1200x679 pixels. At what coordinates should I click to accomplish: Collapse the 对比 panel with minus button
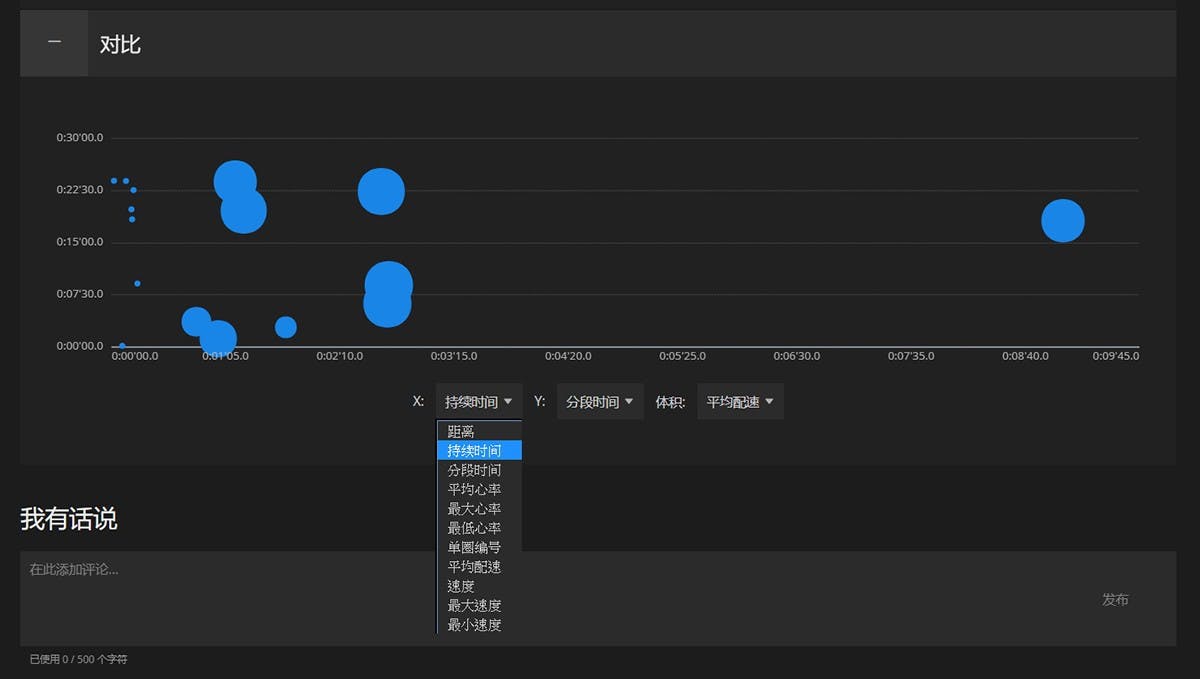tap(54, 43)
